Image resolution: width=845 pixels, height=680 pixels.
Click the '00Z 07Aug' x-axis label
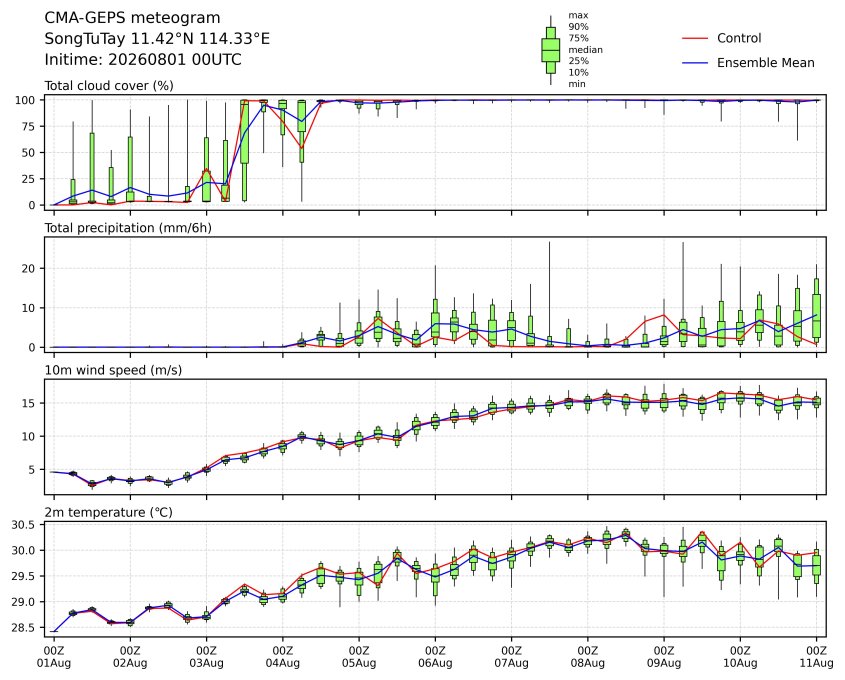point(511,657)
